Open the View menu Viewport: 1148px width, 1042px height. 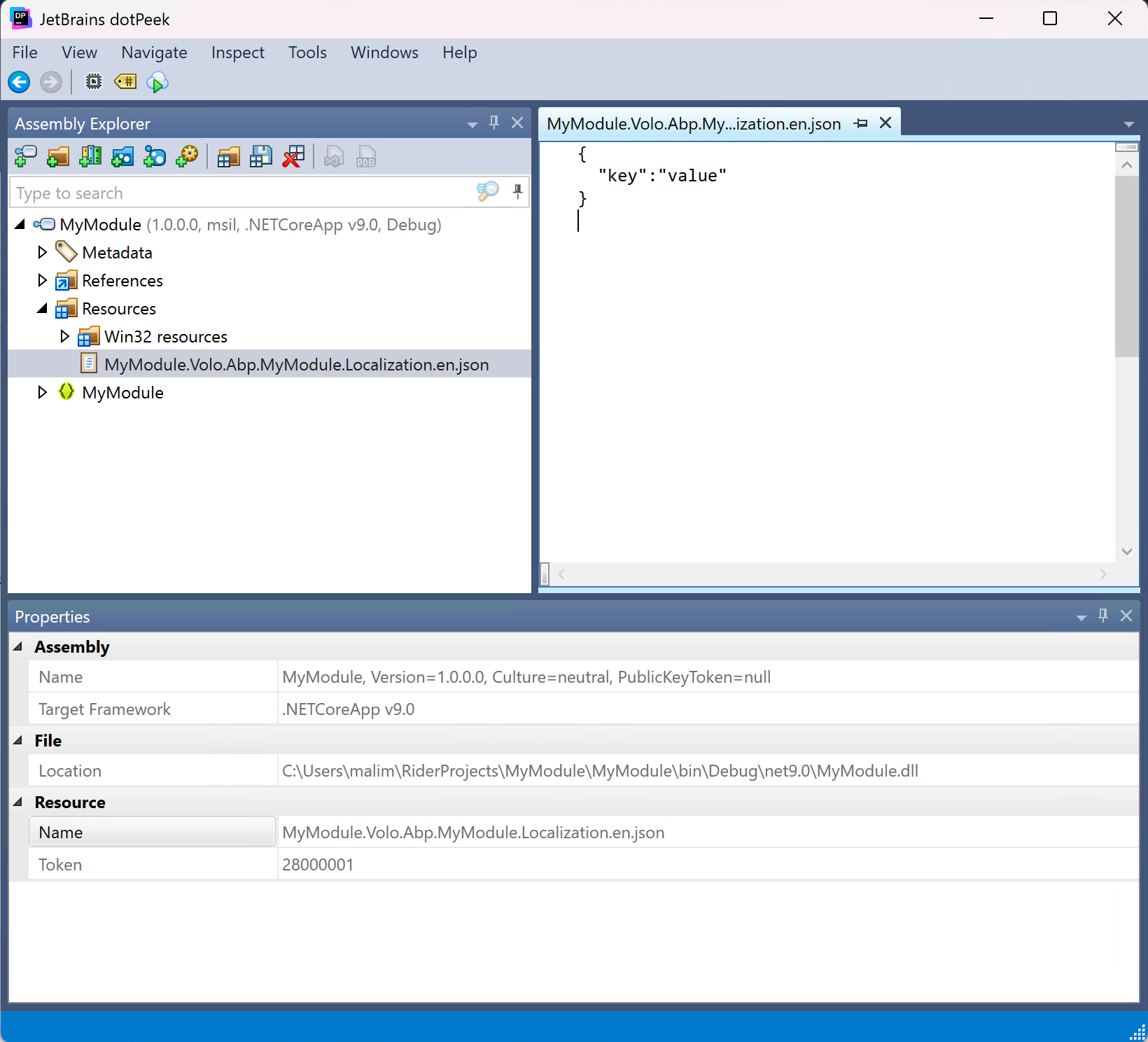click(x=79, y=53)
